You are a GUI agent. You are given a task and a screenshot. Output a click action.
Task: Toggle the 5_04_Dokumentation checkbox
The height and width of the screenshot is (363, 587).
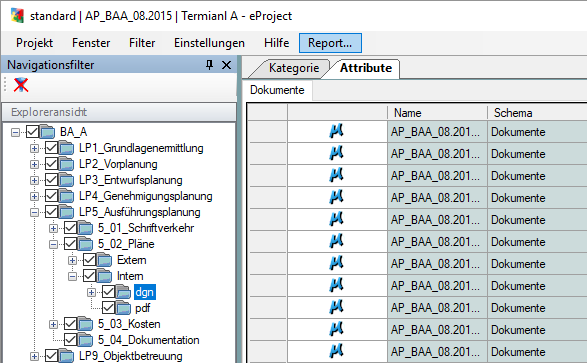coord(71,340)
